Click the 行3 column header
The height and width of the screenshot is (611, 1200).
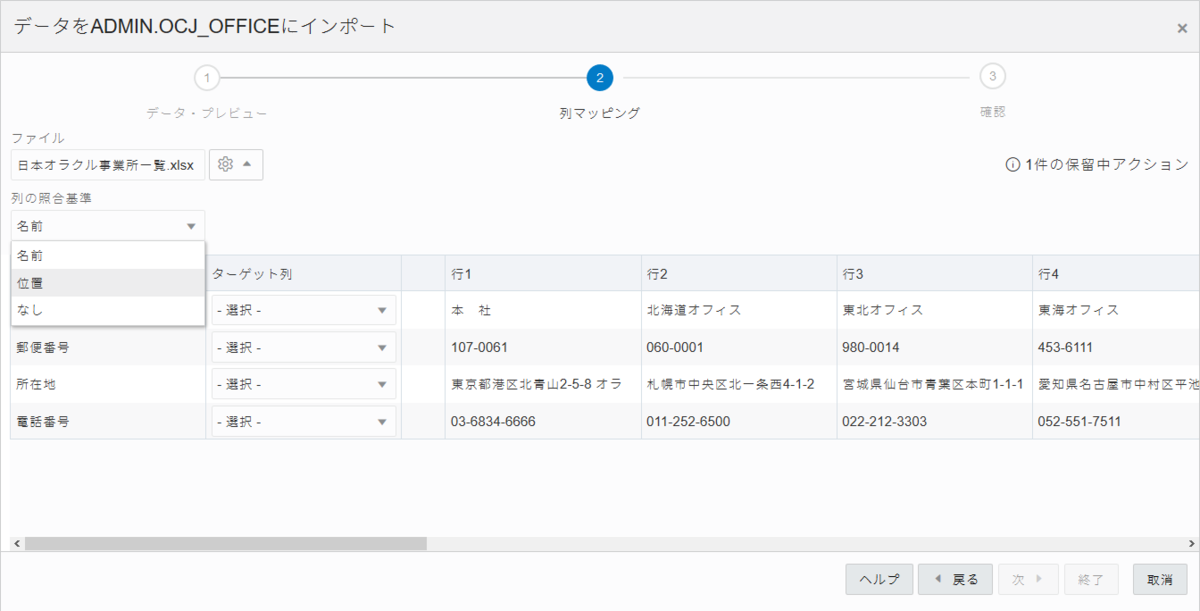(935, 273)
